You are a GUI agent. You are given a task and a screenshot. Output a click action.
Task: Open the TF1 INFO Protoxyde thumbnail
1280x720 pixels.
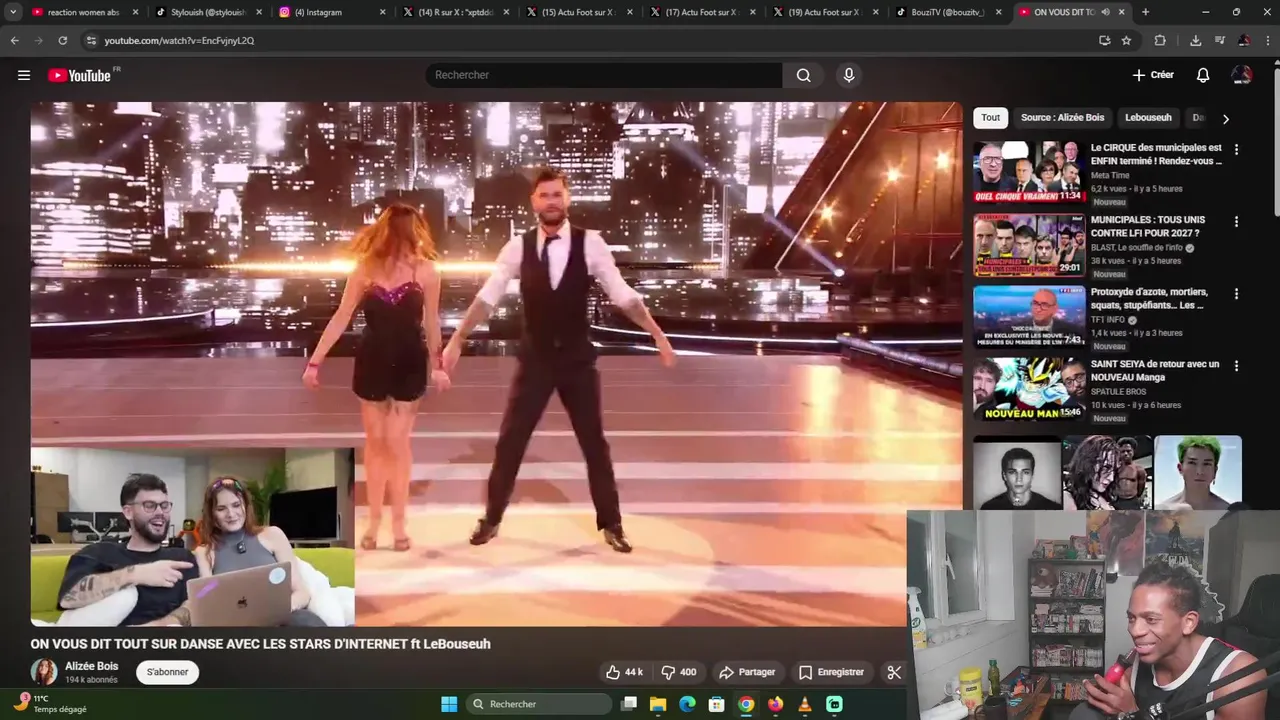pyautogui.click(x=1029, y=316)
